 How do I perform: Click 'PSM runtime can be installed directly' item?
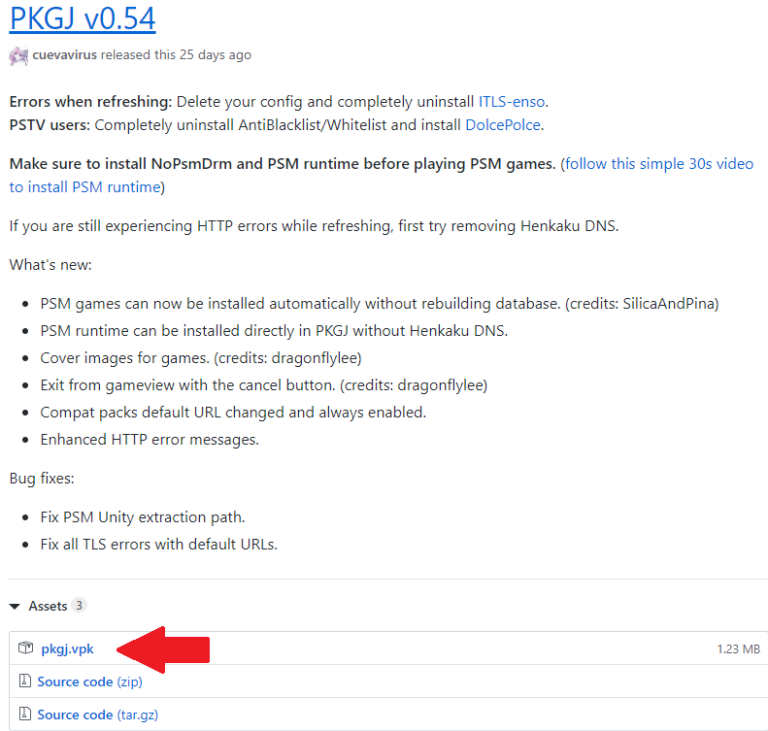click(274, 331)
